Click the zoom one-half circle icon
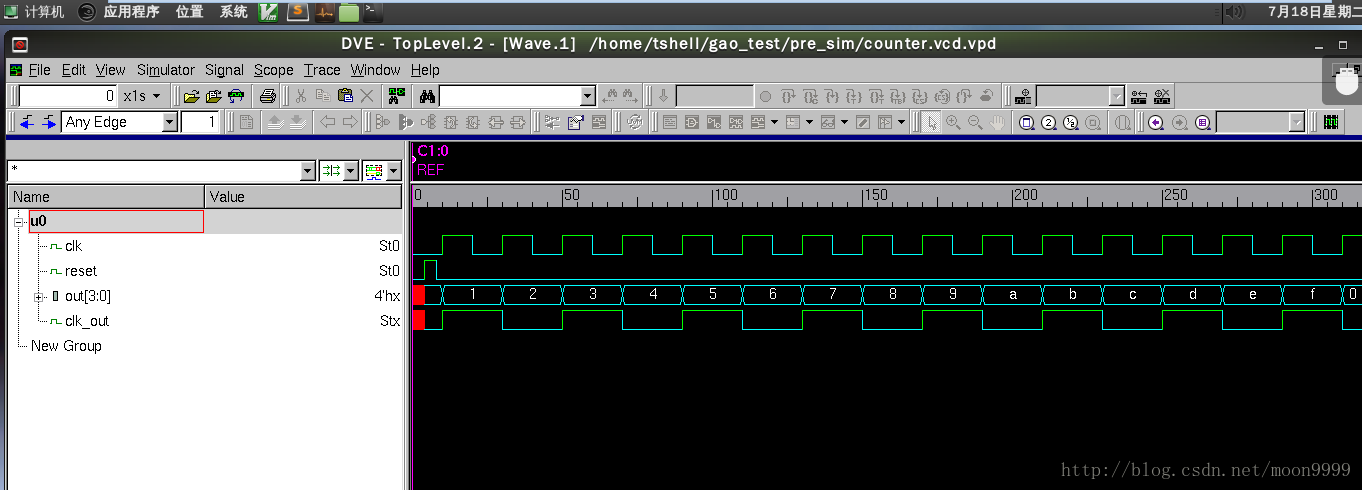Screen dimensions: 1362x490 [1071, 122]
